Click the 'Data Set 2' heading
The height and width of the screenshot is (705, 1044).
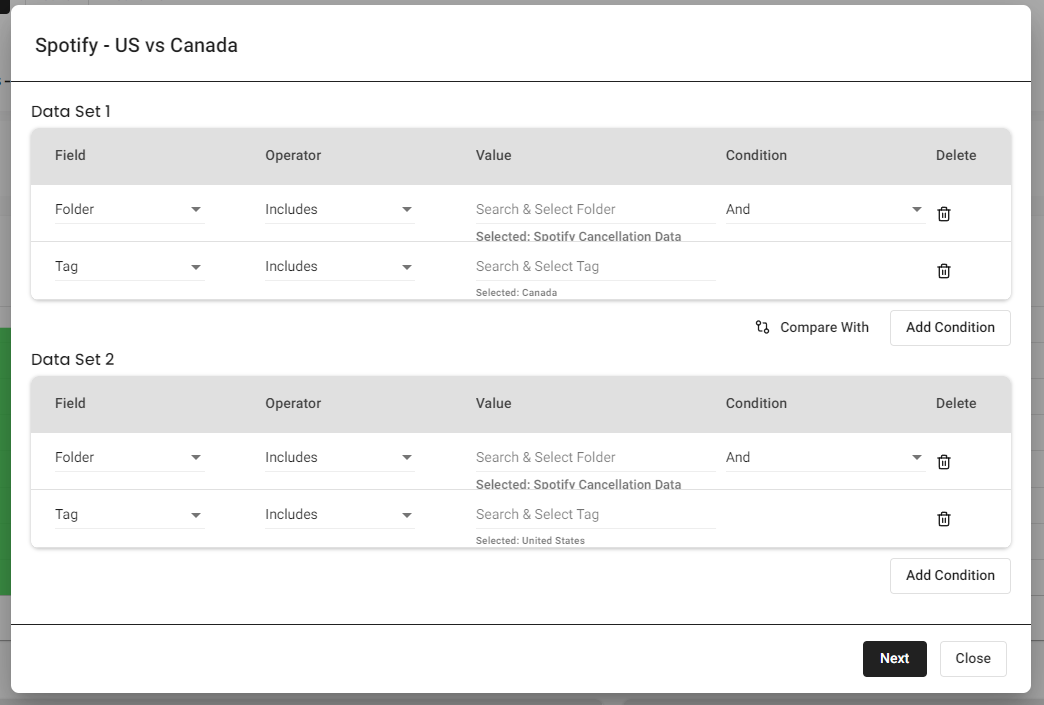tap(73, 359)
